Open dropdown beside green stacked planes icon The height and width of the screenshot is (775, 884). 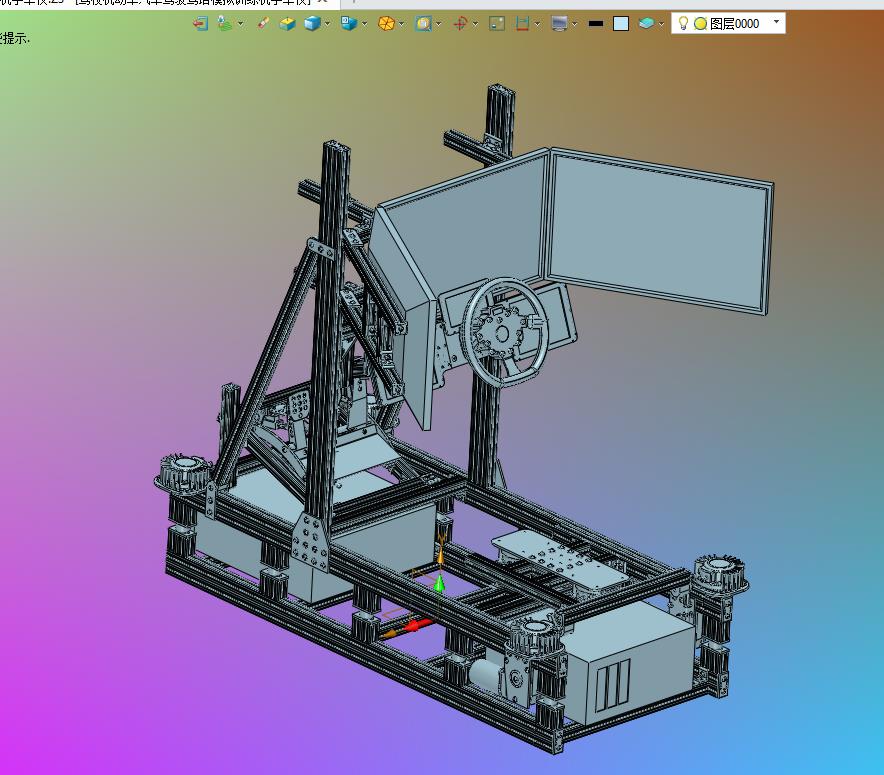pos(241,24)
